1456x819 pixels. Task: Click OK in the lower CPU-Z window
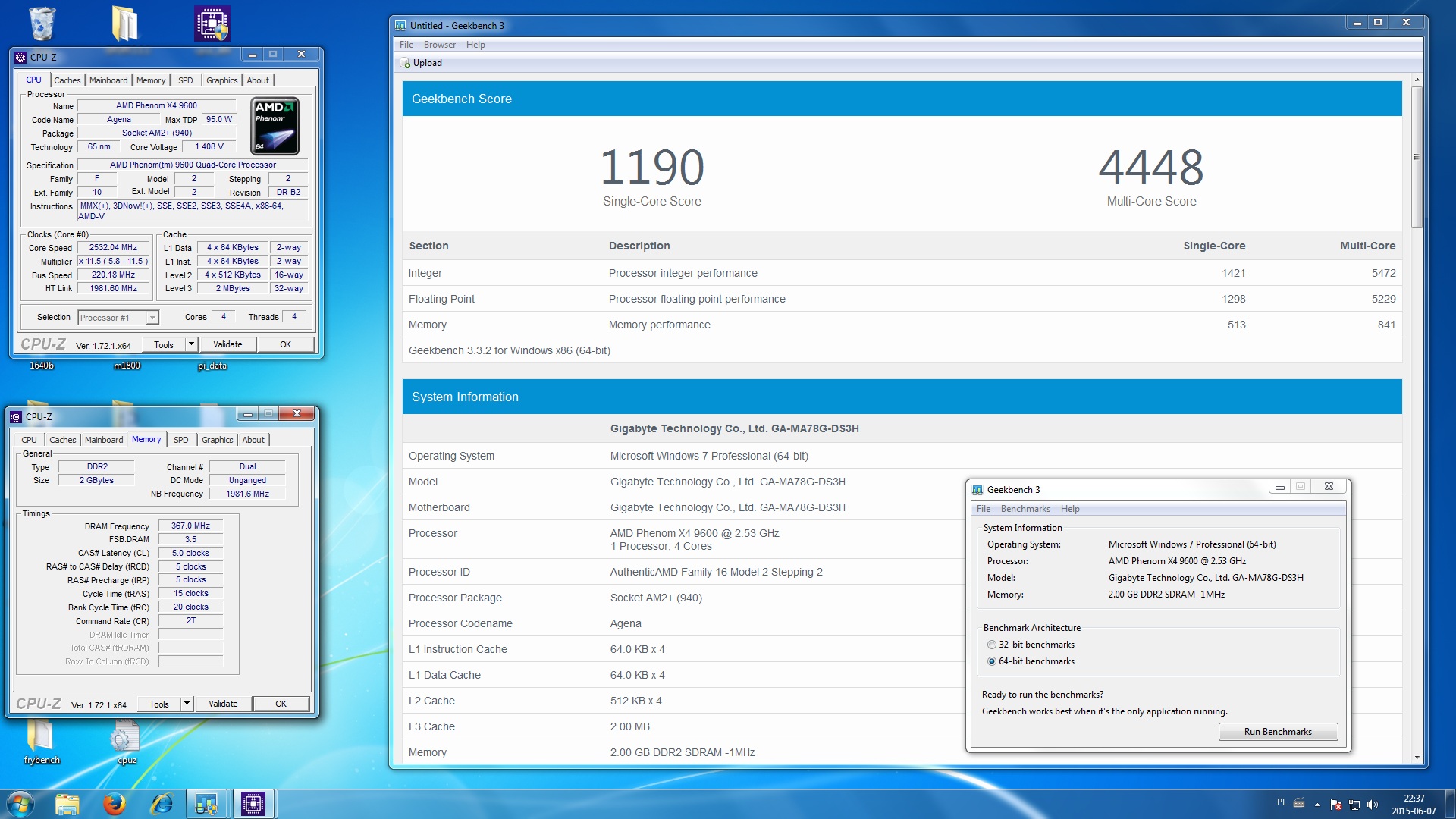281,704
